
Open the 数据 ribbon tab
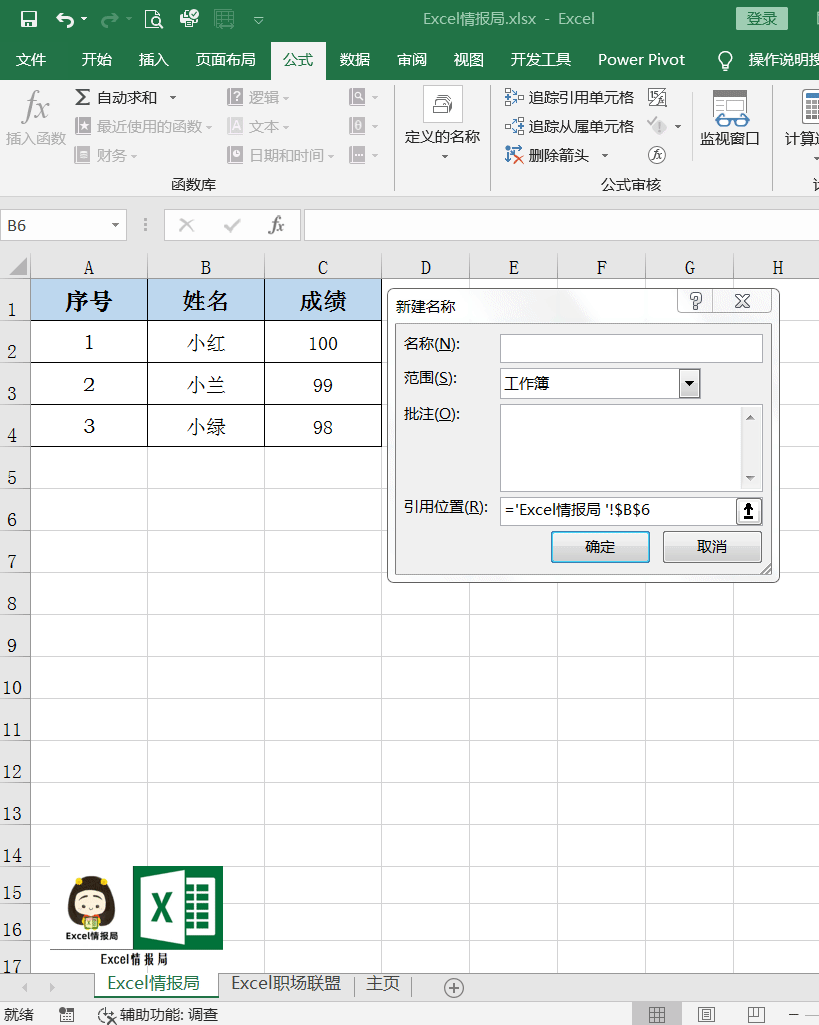[x=355, y=60]
